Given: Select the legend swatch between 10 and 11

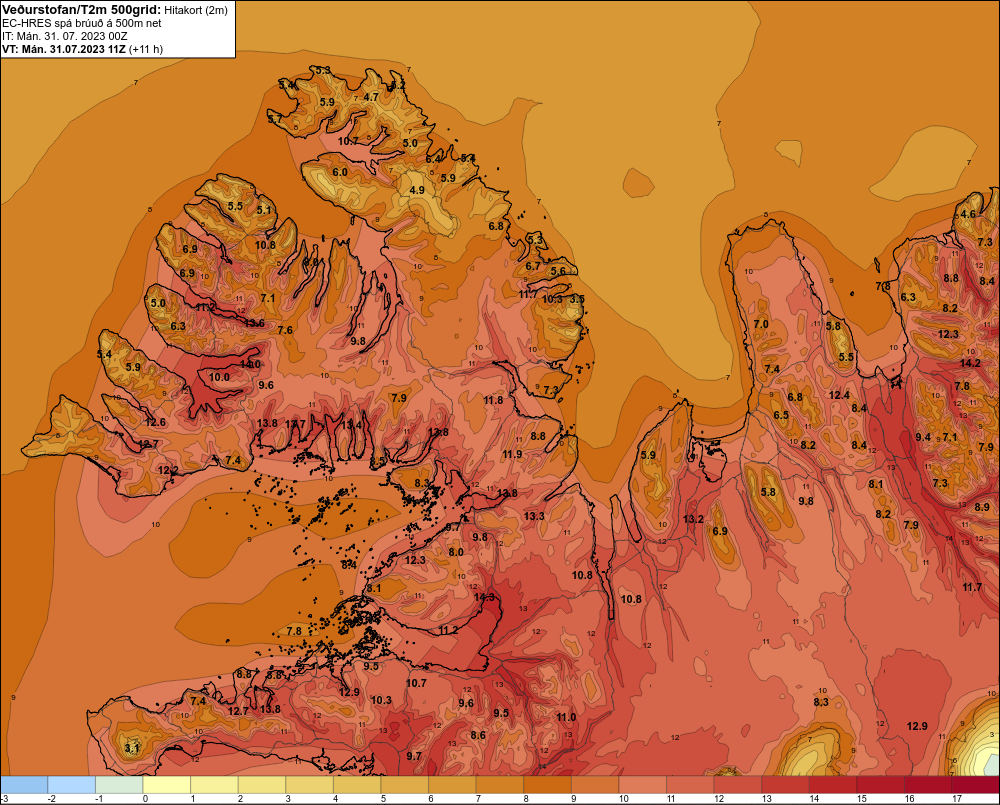Looking at the screenshot, I should (643, 784).
